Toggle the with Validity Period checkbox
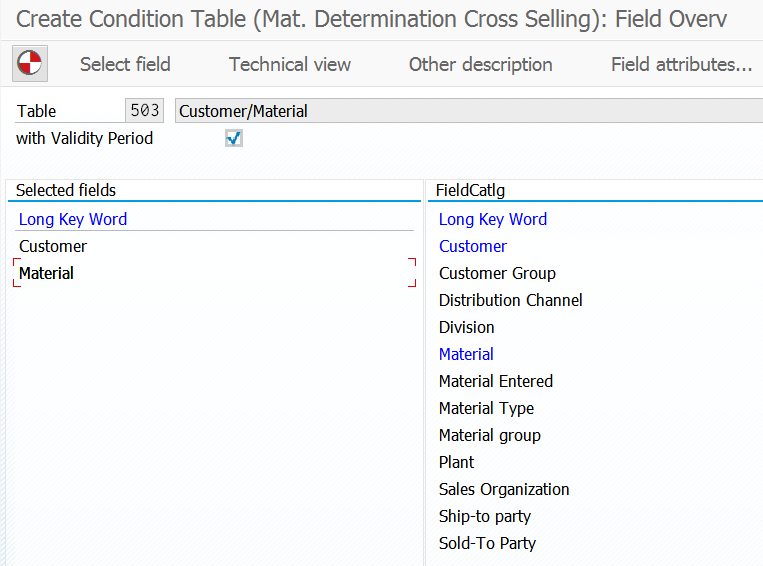Screen dimensions: 763x566 pyautogui.click(x=234, y=138)
